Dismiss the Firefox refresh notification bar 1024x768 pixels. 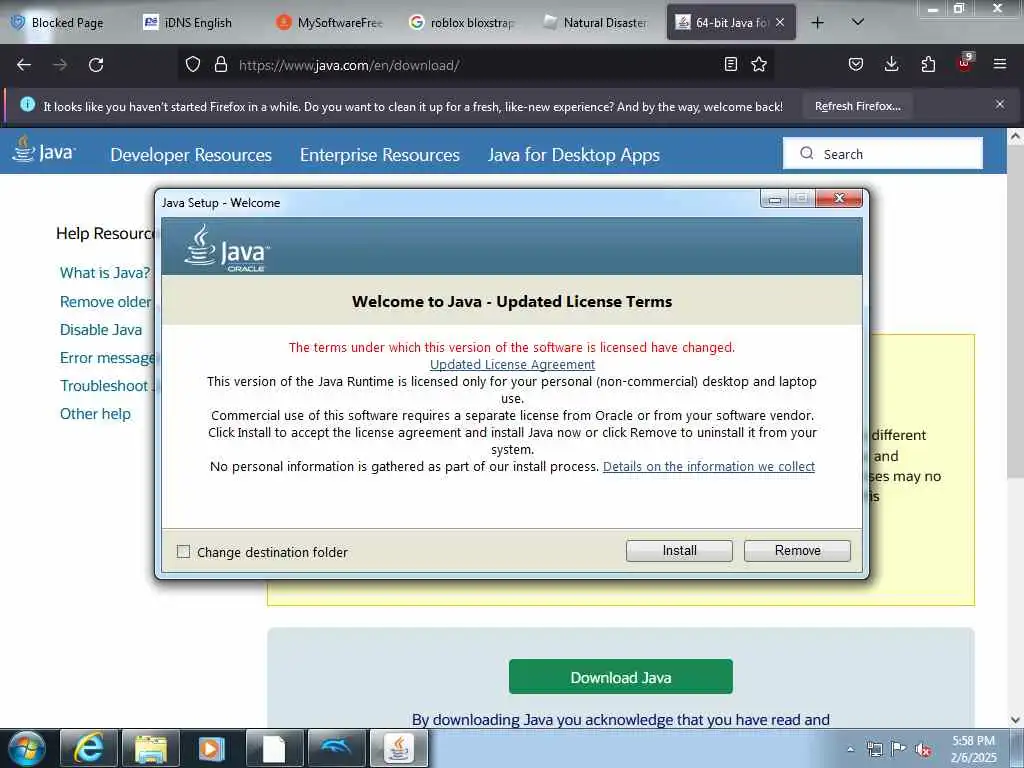tap(1000, 104)
